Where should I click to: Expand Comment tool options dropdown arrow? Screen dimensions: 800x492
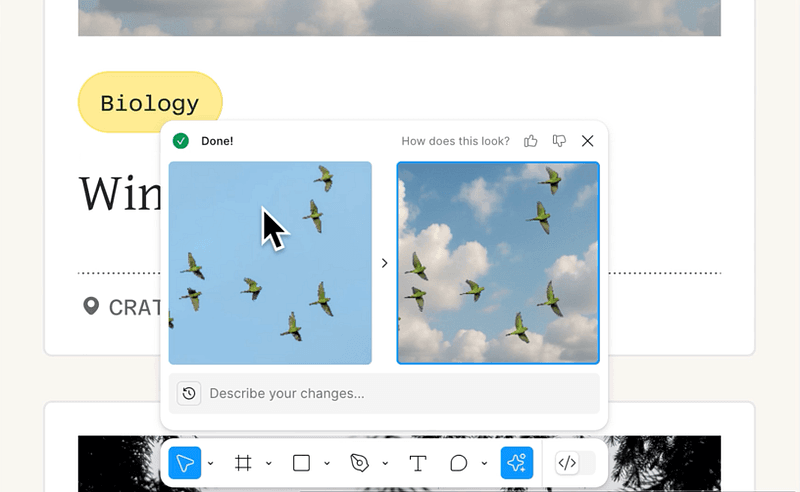484,463
